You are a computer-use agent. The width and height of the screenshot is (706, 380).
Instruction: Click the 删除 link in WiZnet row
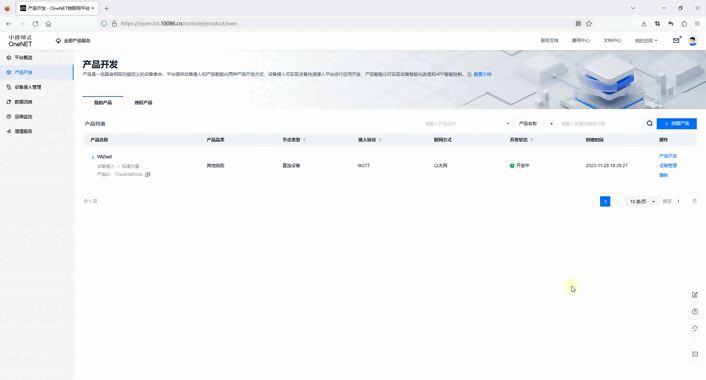point(664,175)
